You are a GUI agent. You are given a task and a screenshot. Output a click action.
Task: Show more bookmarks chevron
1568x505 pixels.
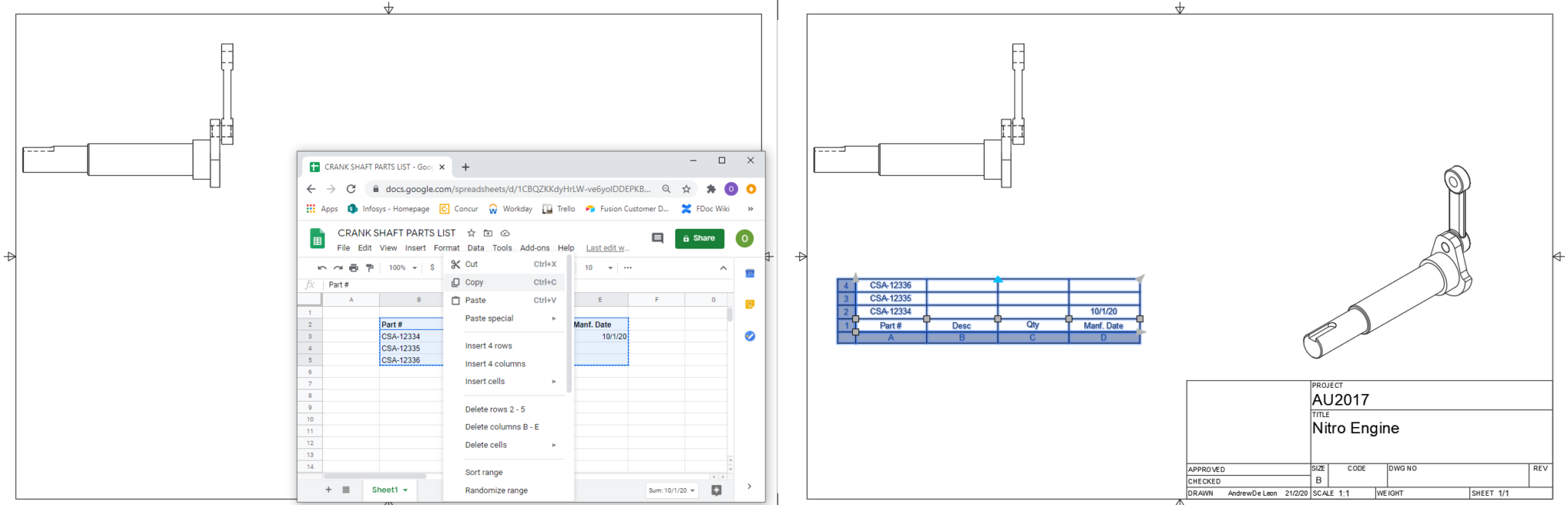(x=750, y=209)
